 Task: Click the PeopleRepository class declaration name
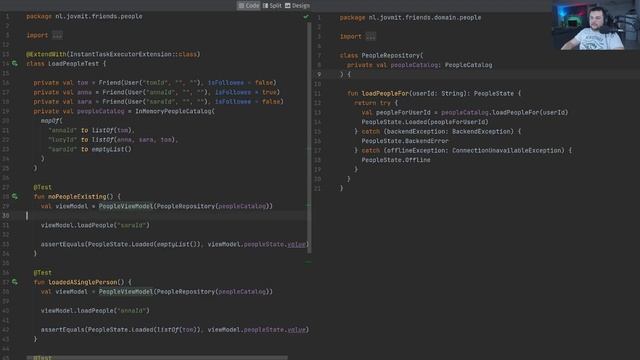click(x=391, y=55)
